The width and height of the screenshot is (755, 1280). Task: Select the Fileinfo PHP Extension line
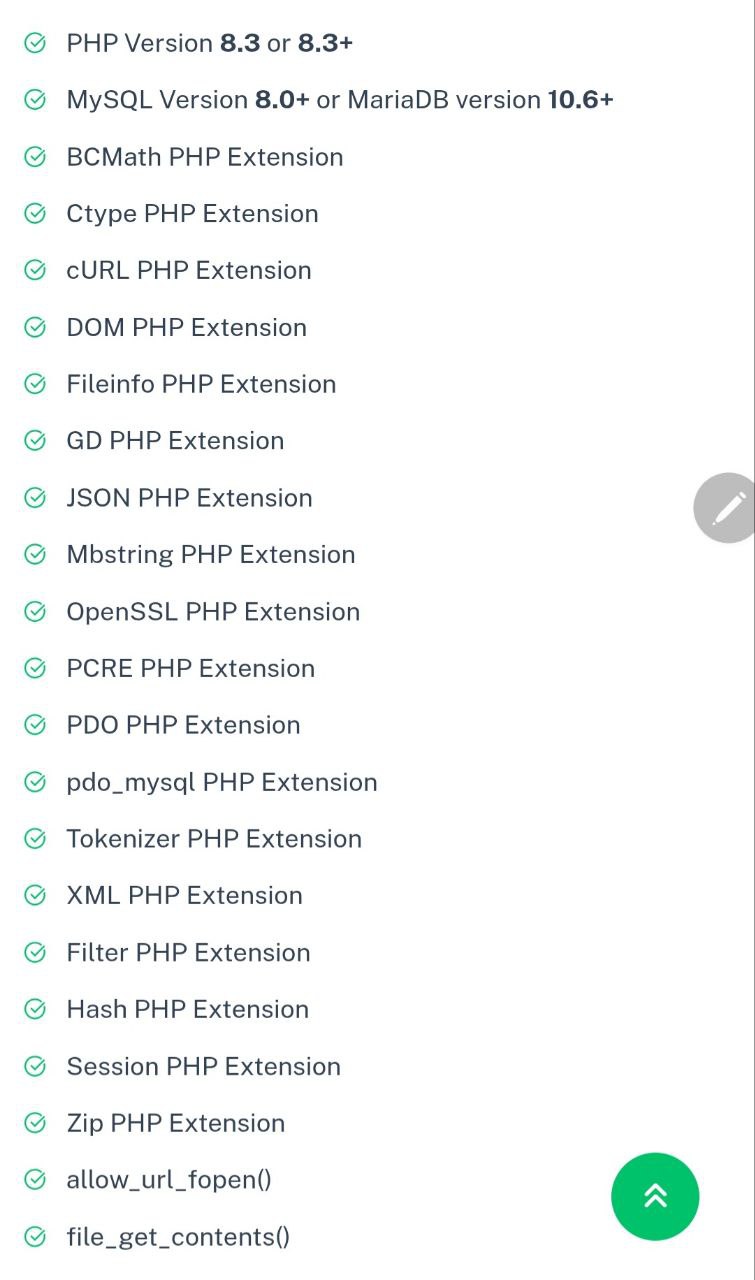pos(201,384)
